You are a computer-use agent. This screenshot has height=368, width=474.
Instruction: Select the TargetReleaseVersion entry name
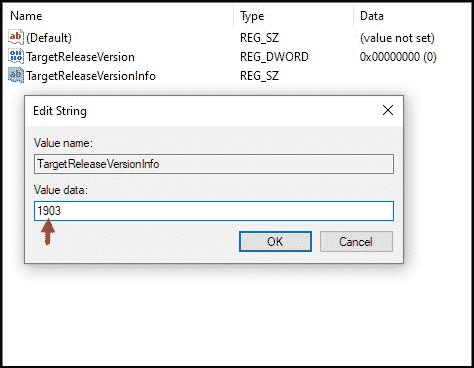[81, 57]
